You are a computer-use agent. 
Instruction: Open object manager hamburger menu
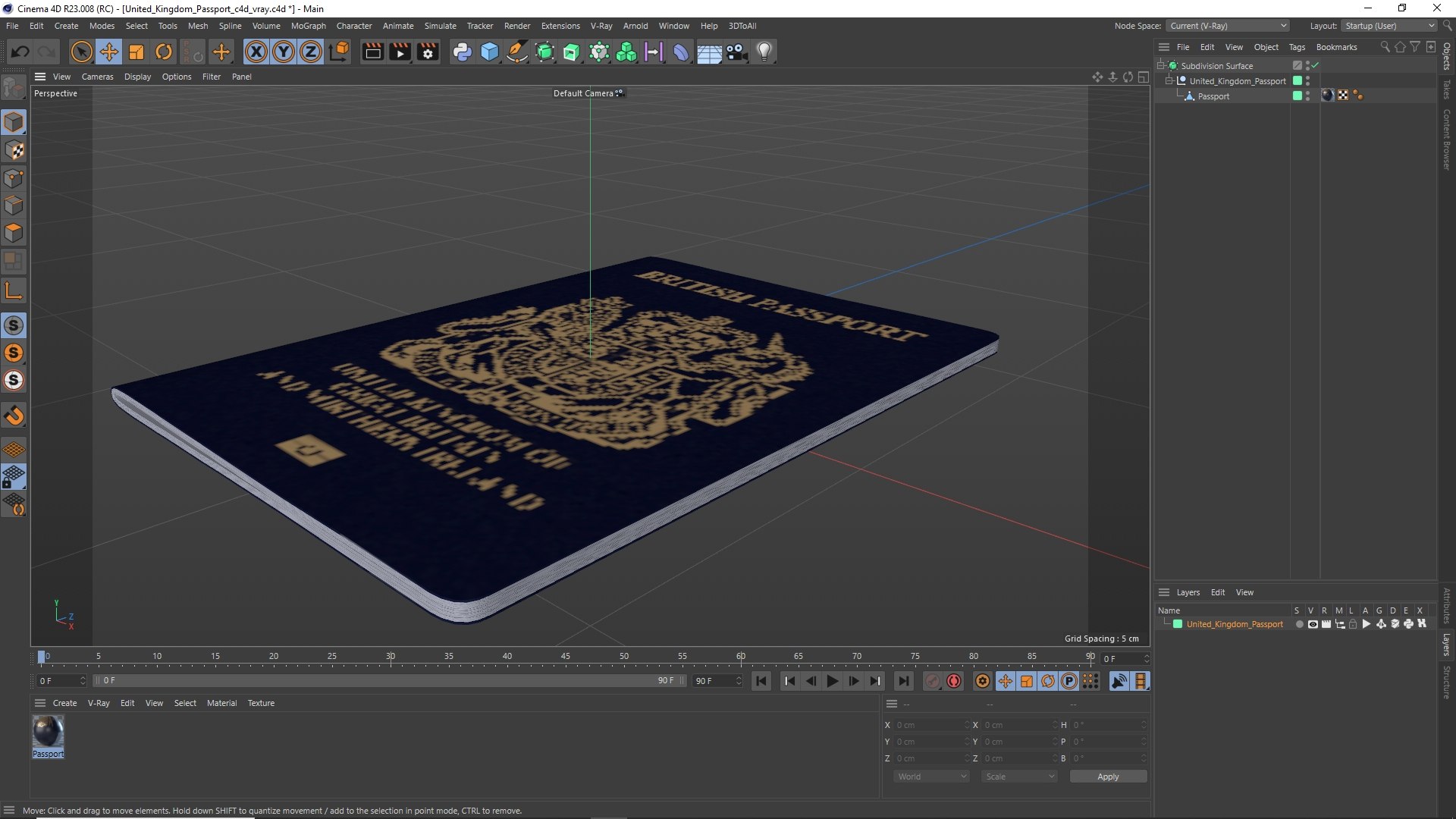tap(1163, 47)
